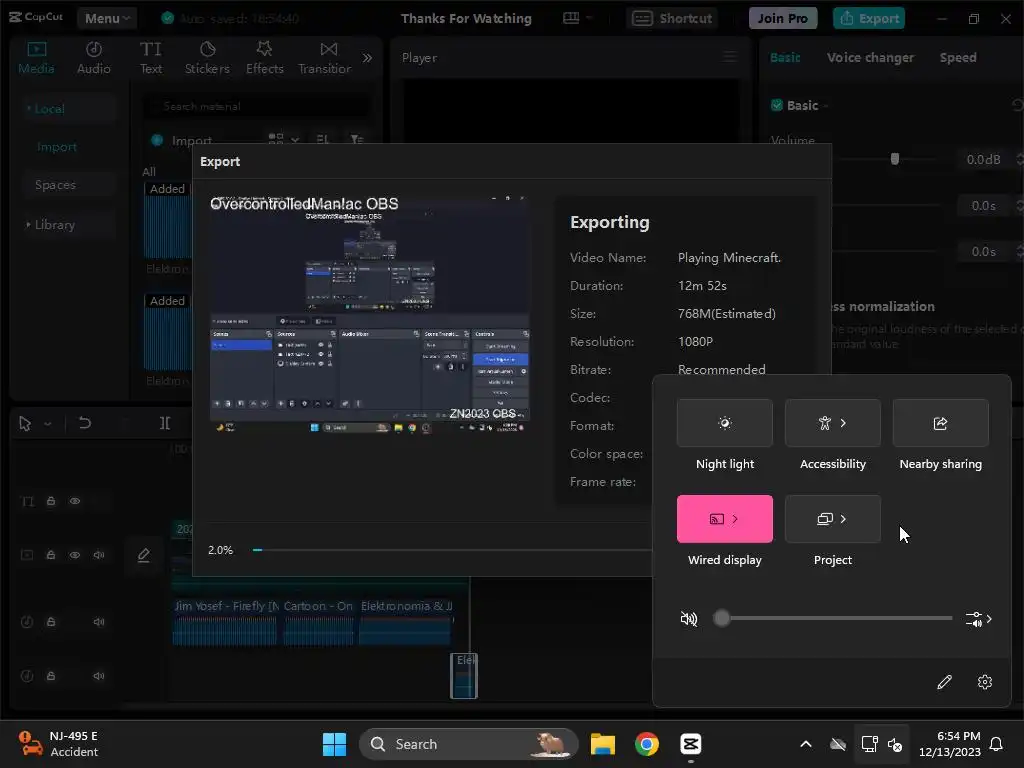1024x768 pixels.
Task: Toggle lock on the top timeline track
Action: [x=51, y=501]
